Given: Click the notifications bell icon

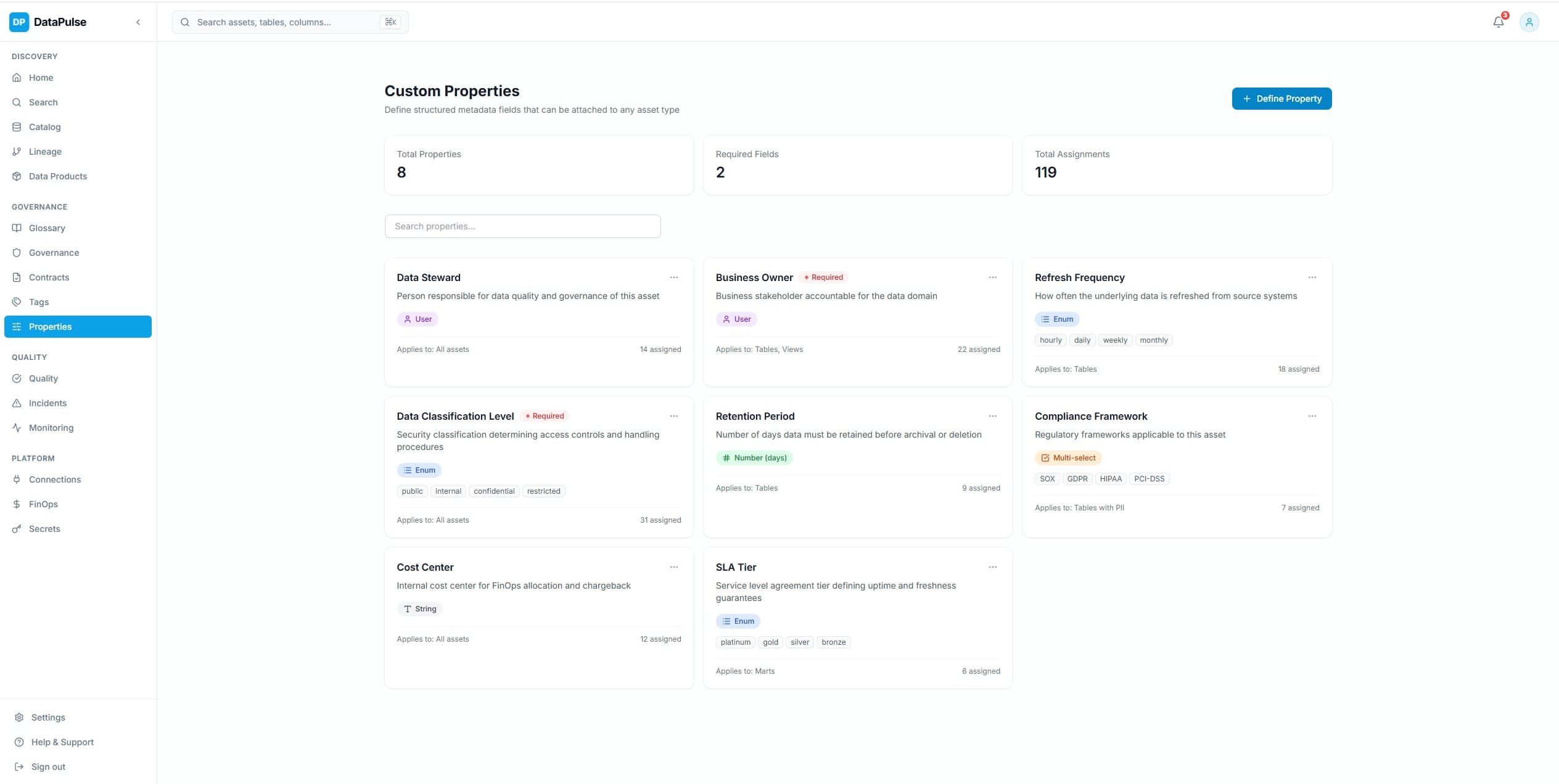Looking at the screenshot, I should (x=1498, y=22).
